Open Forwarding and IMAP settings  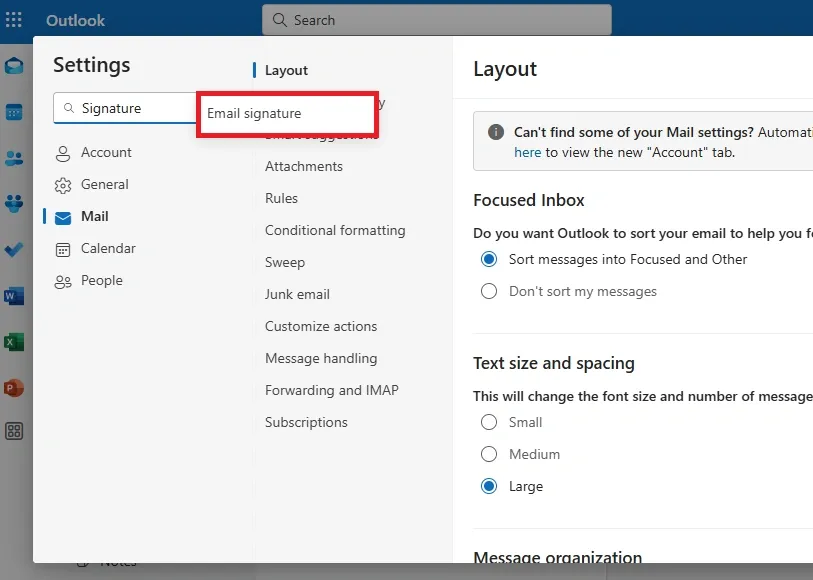point(332,390)
